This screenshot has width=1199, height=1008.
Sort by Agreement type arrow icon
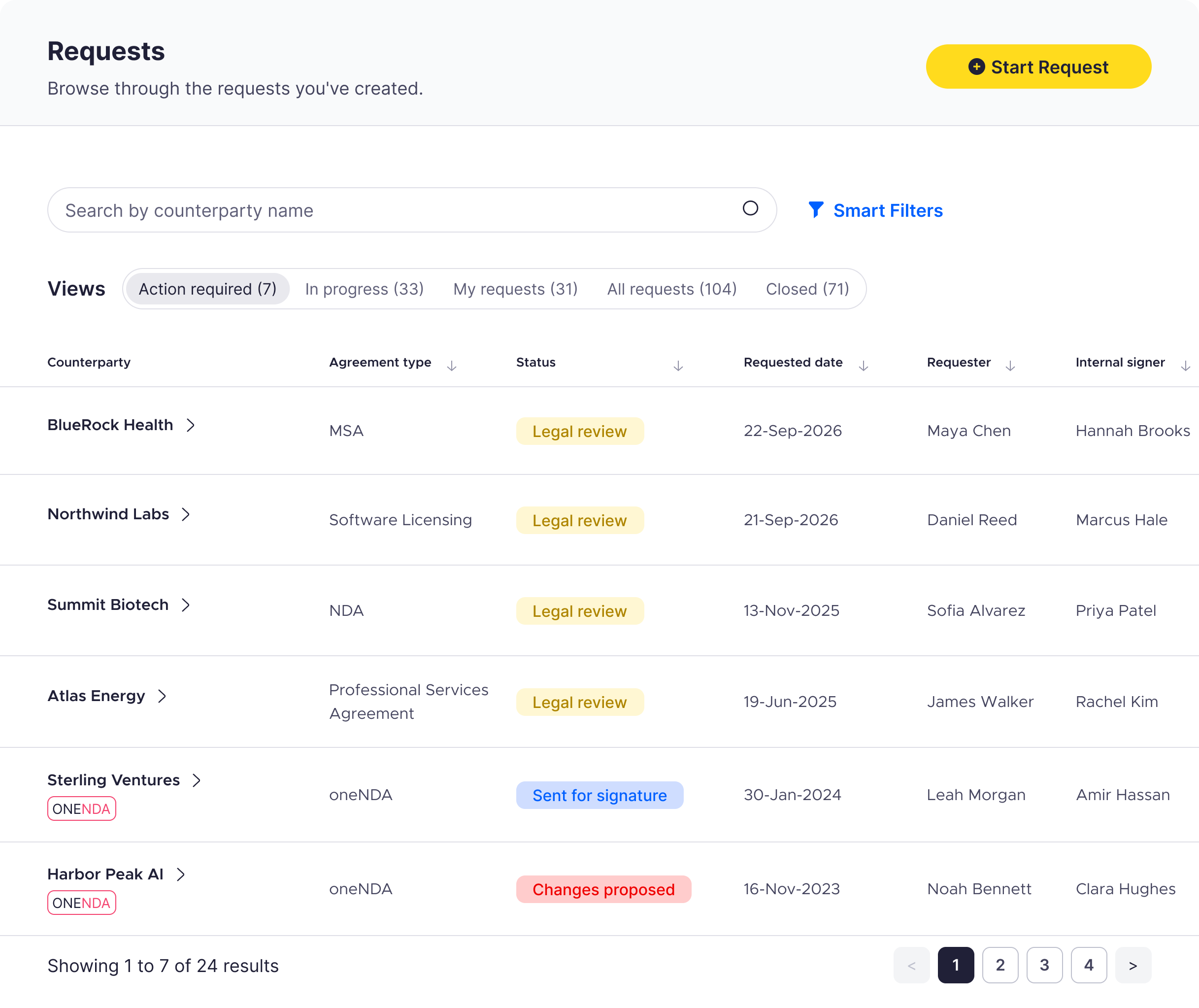pos(451,366)
